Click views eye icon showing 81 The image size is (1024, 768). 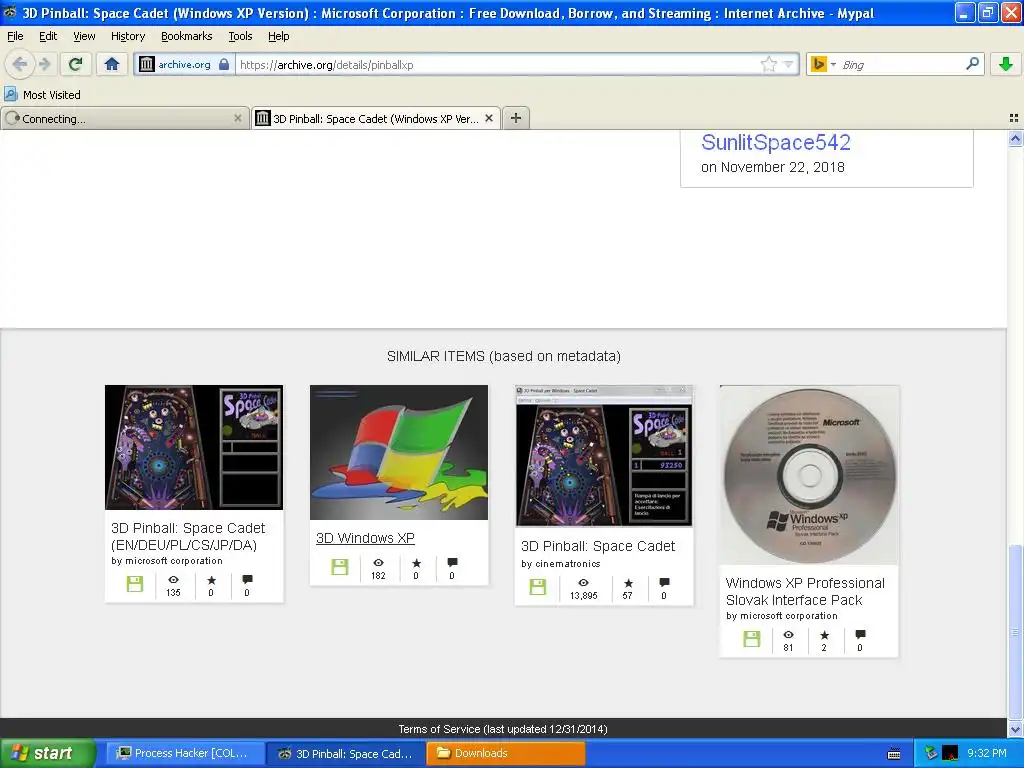pos(788,635)
